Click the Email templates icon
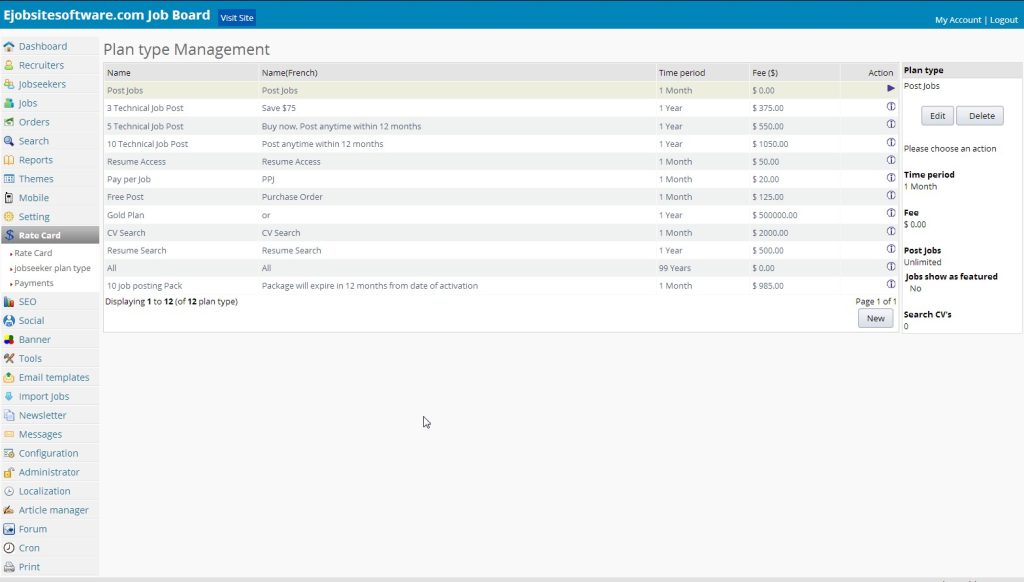The image size is (1024, 582). coord(8,378)
